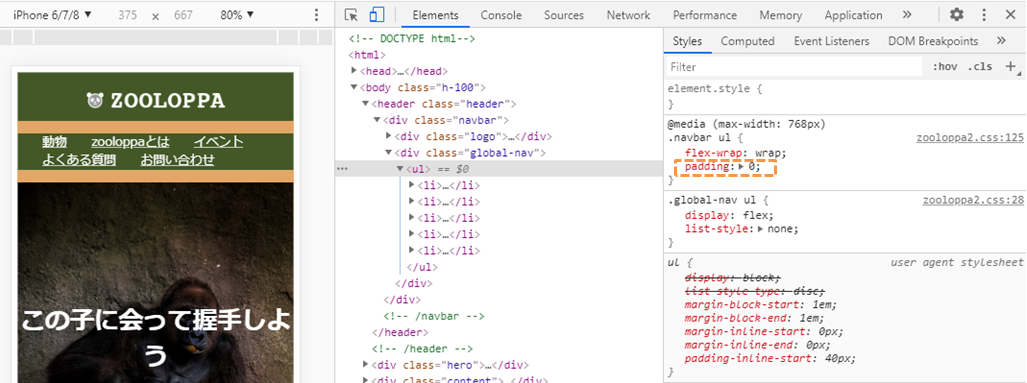Viewport: 1027px width, 383px height.
Task: Click the 375 width field
Action: pyautogui.click(x=128, y=15)
